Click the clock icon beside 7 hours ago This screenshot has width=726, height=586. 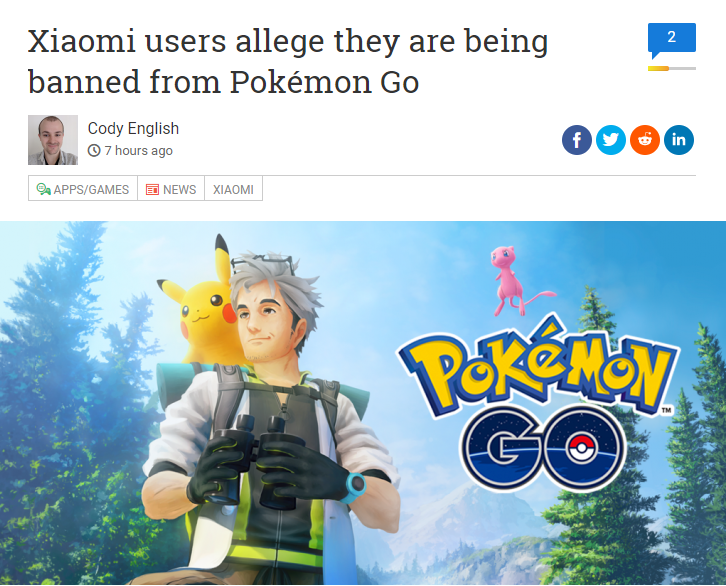click(94, 150)
